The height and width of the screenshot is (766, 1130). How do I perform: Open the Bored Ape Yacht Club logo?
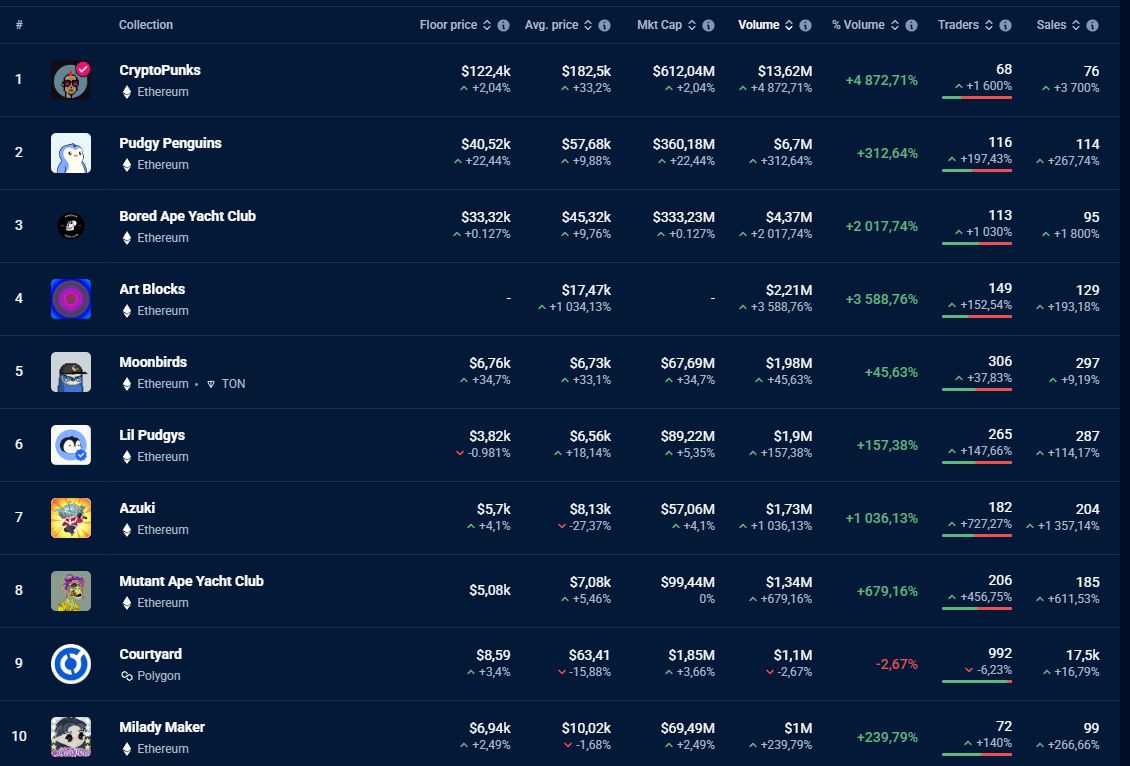(71, 226)
